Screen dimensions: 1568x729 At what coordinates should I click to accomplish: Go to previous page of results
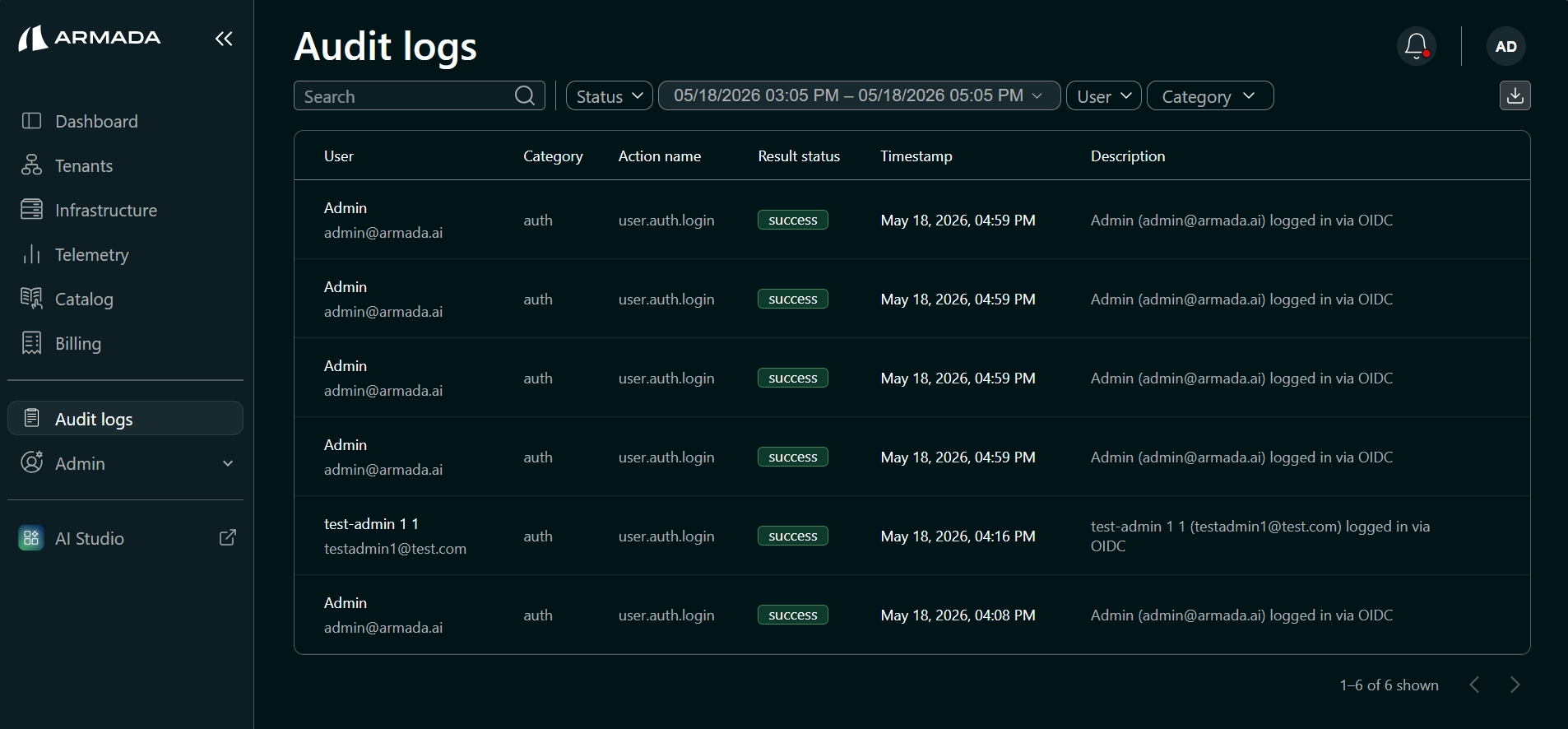(x=1474, y=685)
